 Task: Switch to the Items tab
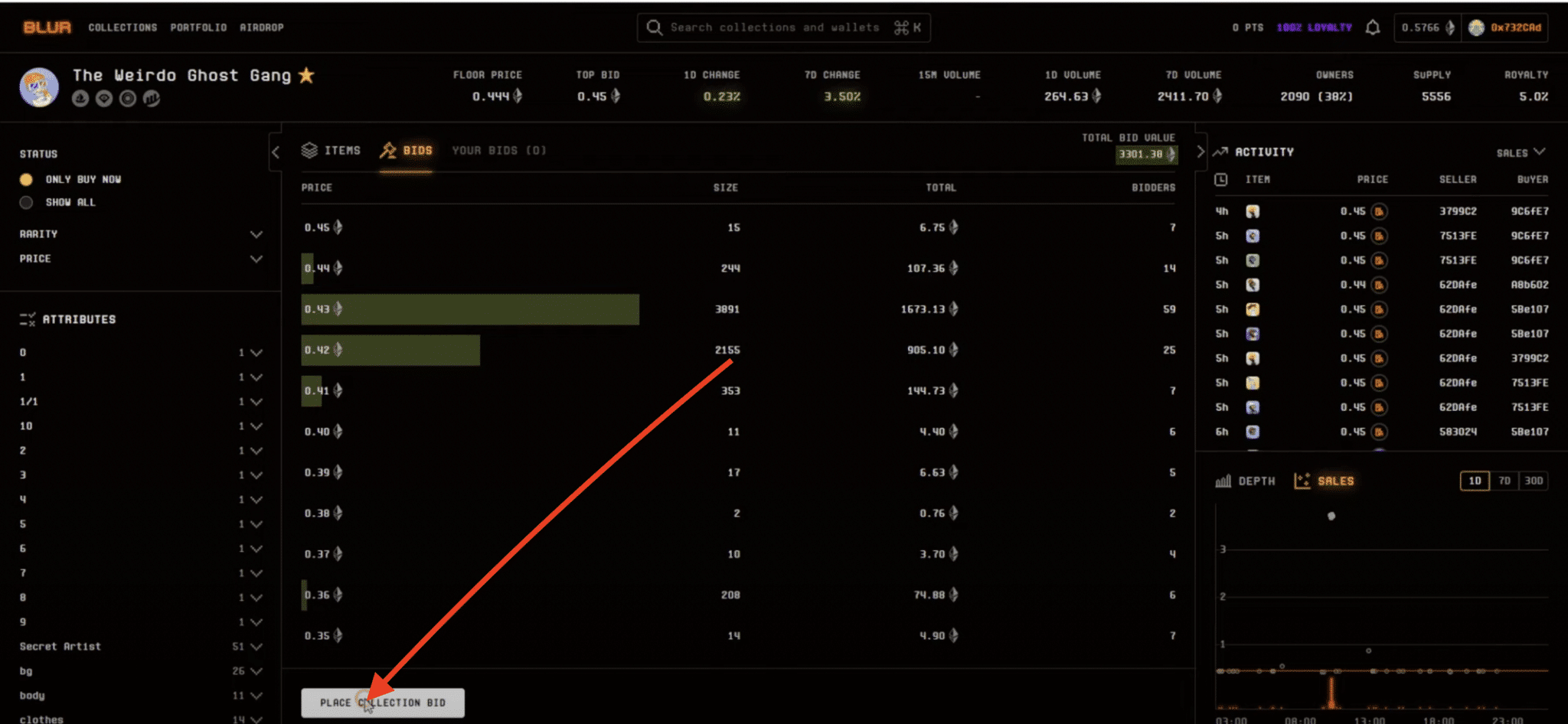point(332,151)
